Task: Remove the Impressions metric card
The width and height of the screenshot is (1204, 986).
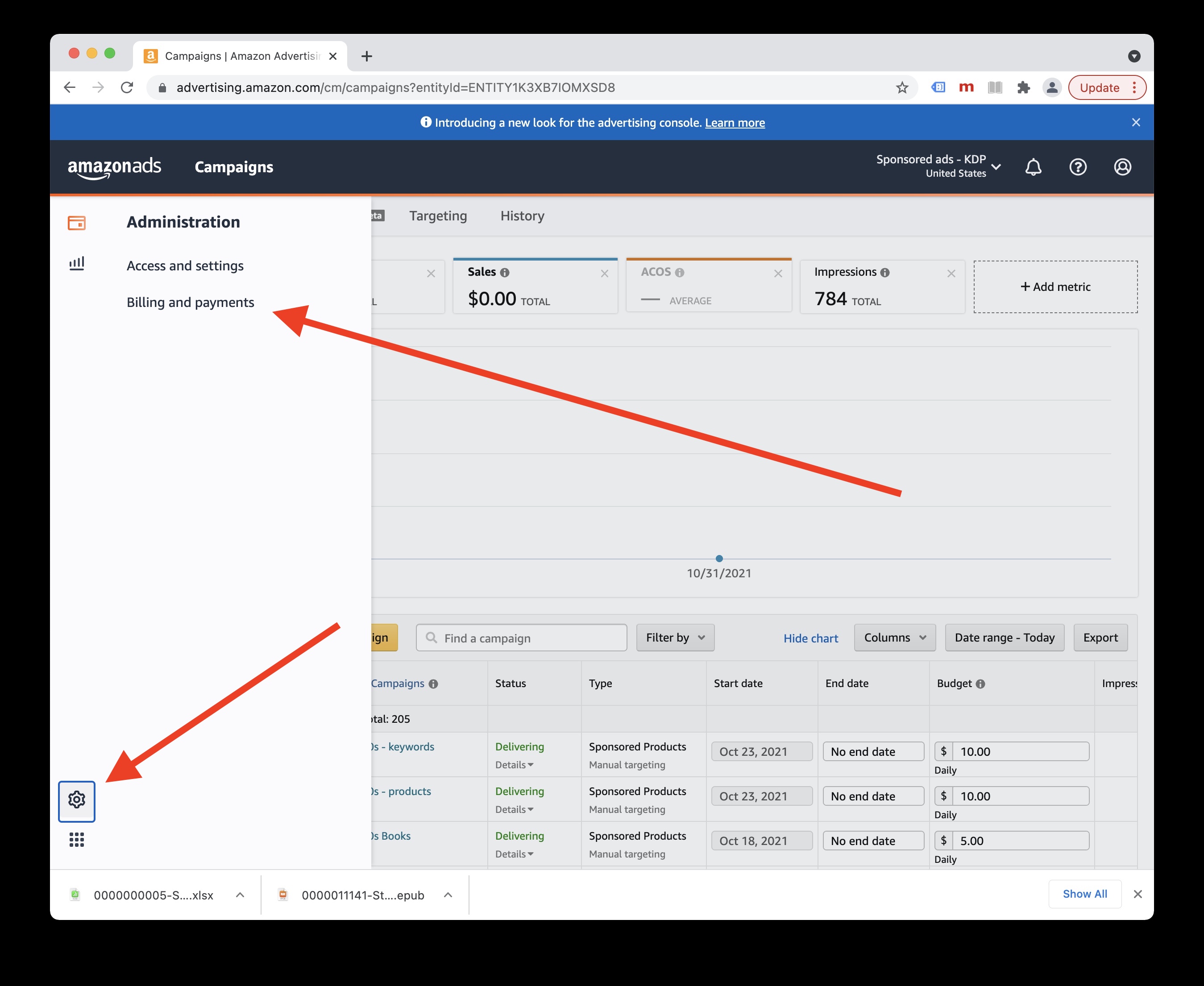Action: [x=951, y=274]
